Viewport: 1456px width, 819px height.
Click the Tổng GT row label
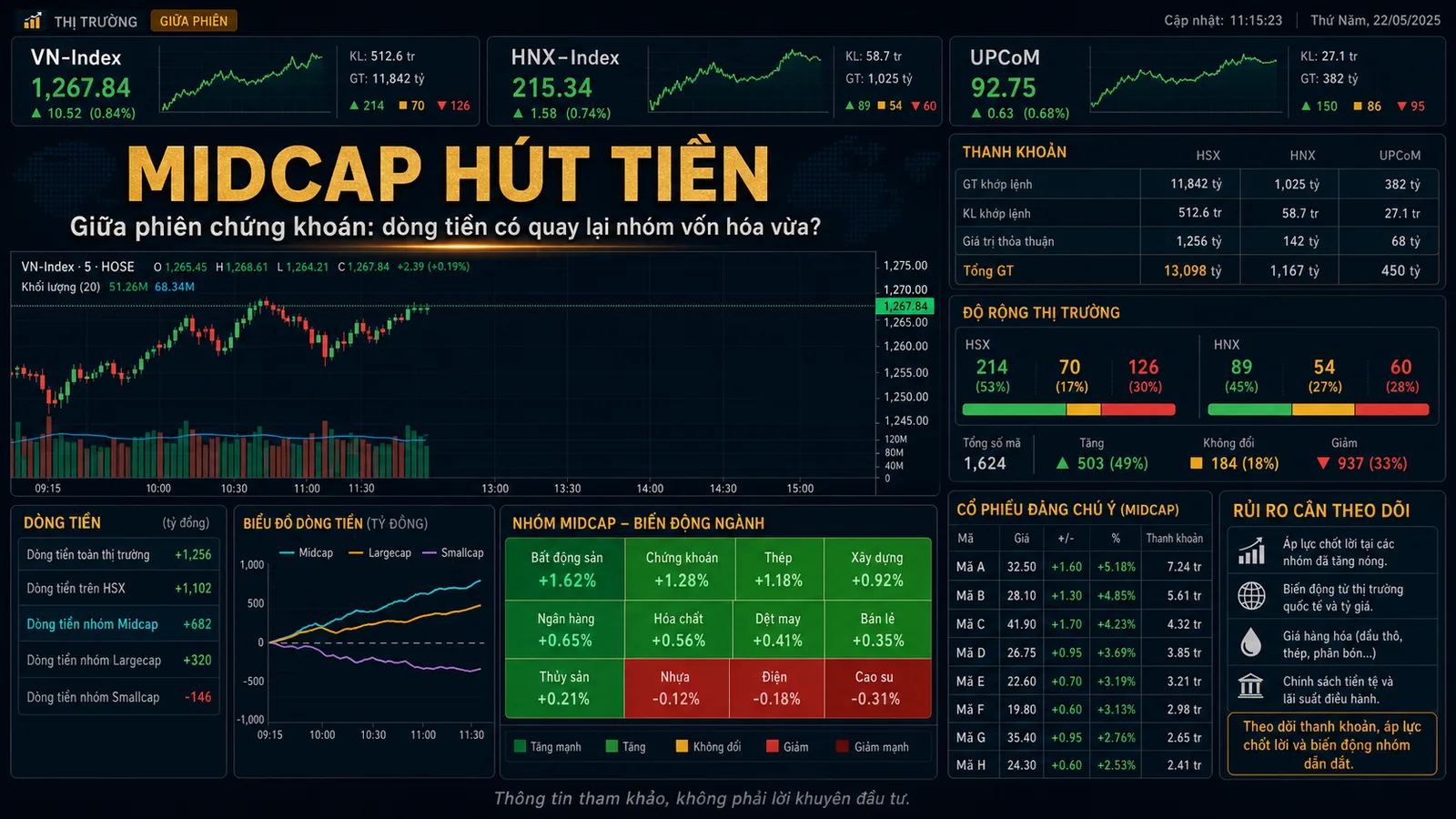coord(988,270)
